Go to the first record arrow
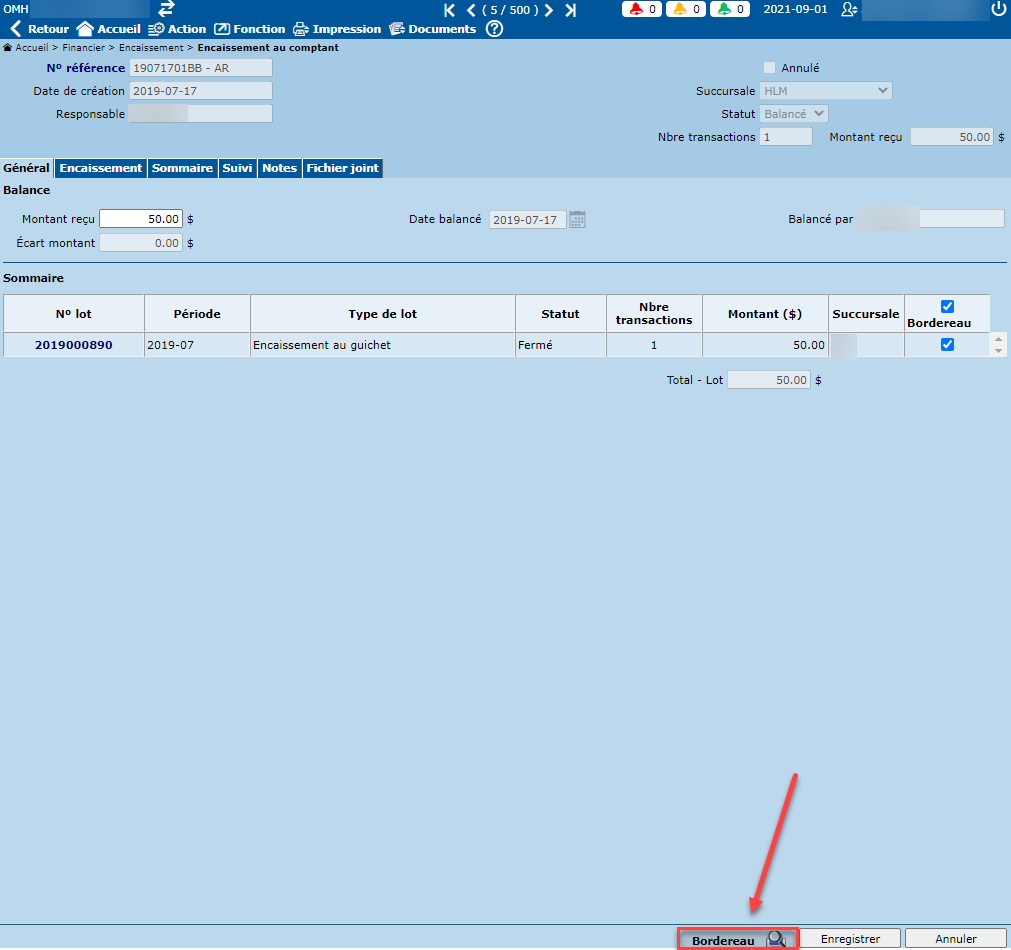This screenshot has width=1011, height=950. pos(449,10)
